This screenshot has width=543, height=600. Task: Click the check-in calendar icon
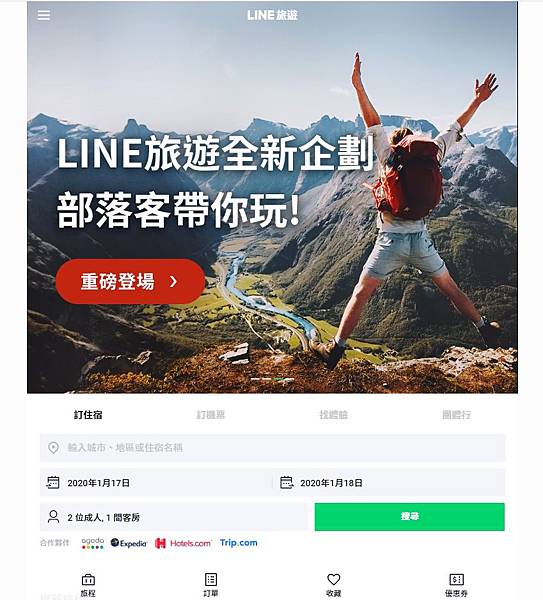(x=53, y=482)
